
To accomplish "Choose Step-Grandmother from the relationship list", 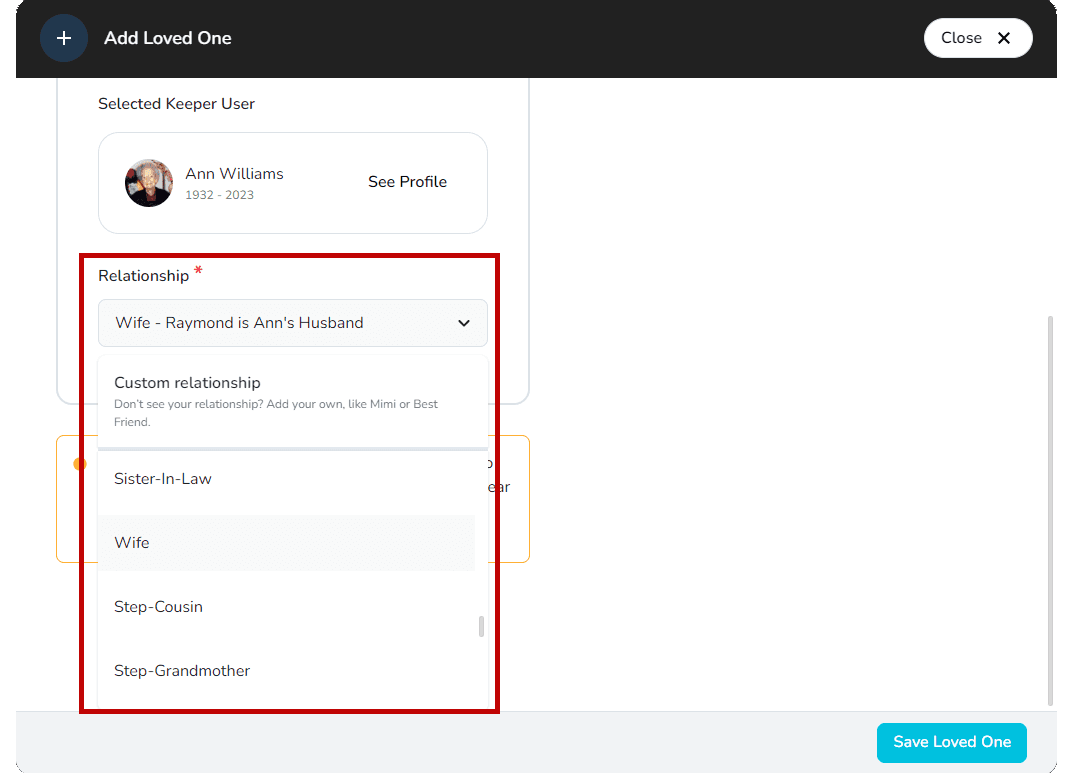I will pyautogui.click(x=182, y=671).
